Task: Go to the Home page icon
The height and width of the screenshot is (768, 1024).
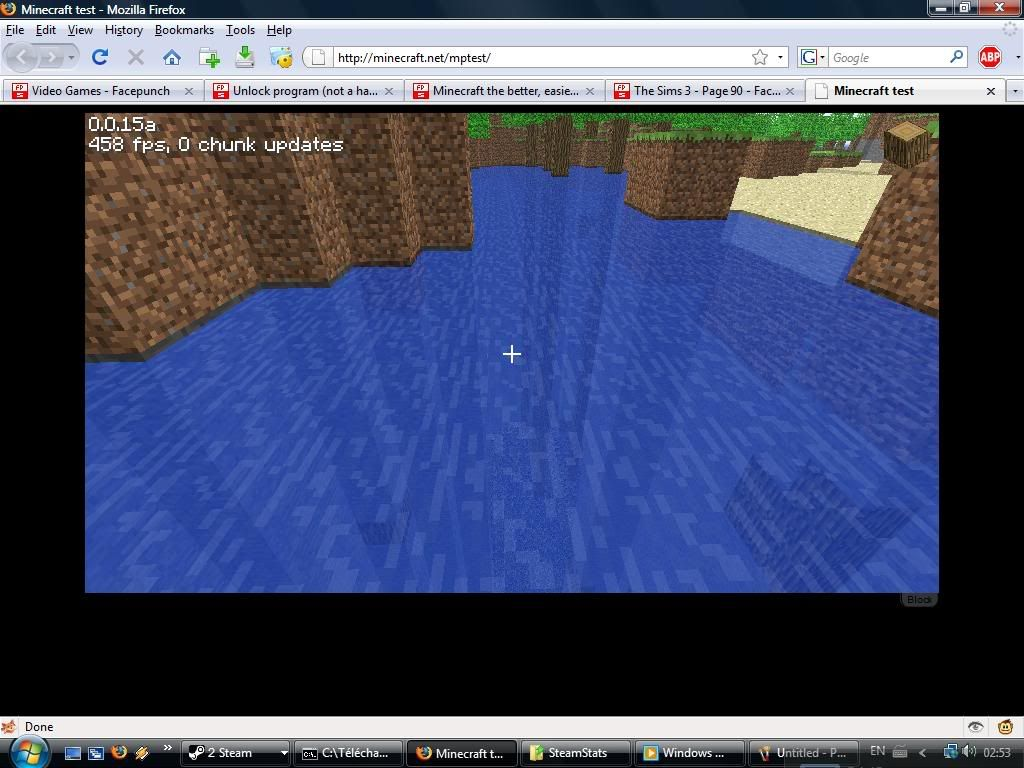Action: (172, 57)
